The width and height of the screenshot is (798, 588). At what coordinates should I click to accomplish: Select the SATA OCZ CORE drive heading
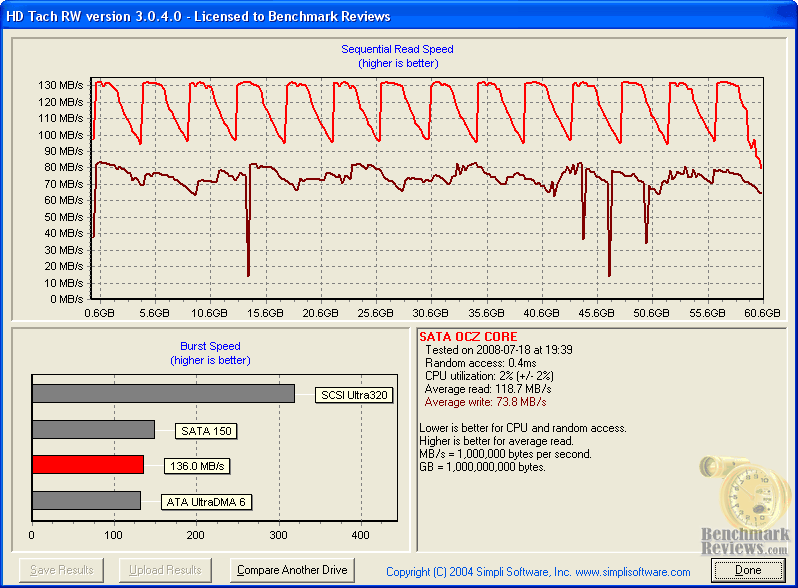471,337
